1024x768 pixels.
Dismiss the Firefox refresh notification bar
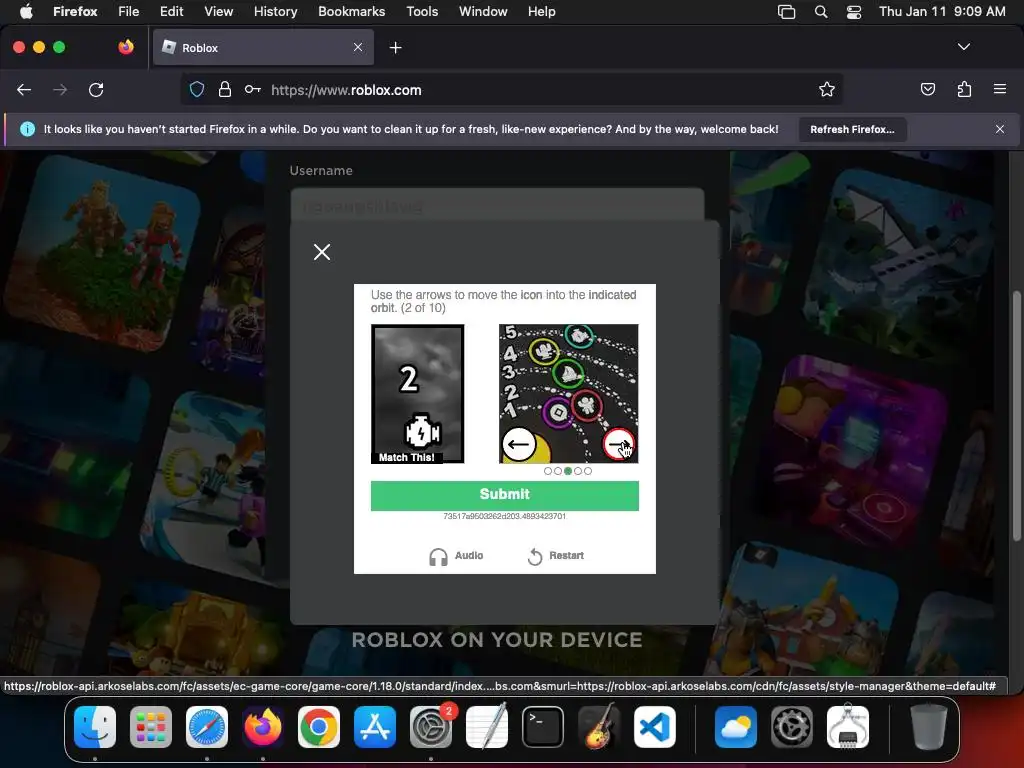pos(1000,129)
